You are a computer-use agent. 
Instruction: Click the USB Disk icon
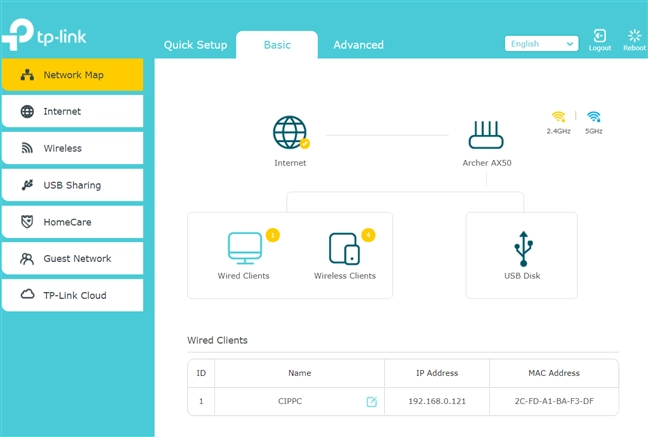523,248
